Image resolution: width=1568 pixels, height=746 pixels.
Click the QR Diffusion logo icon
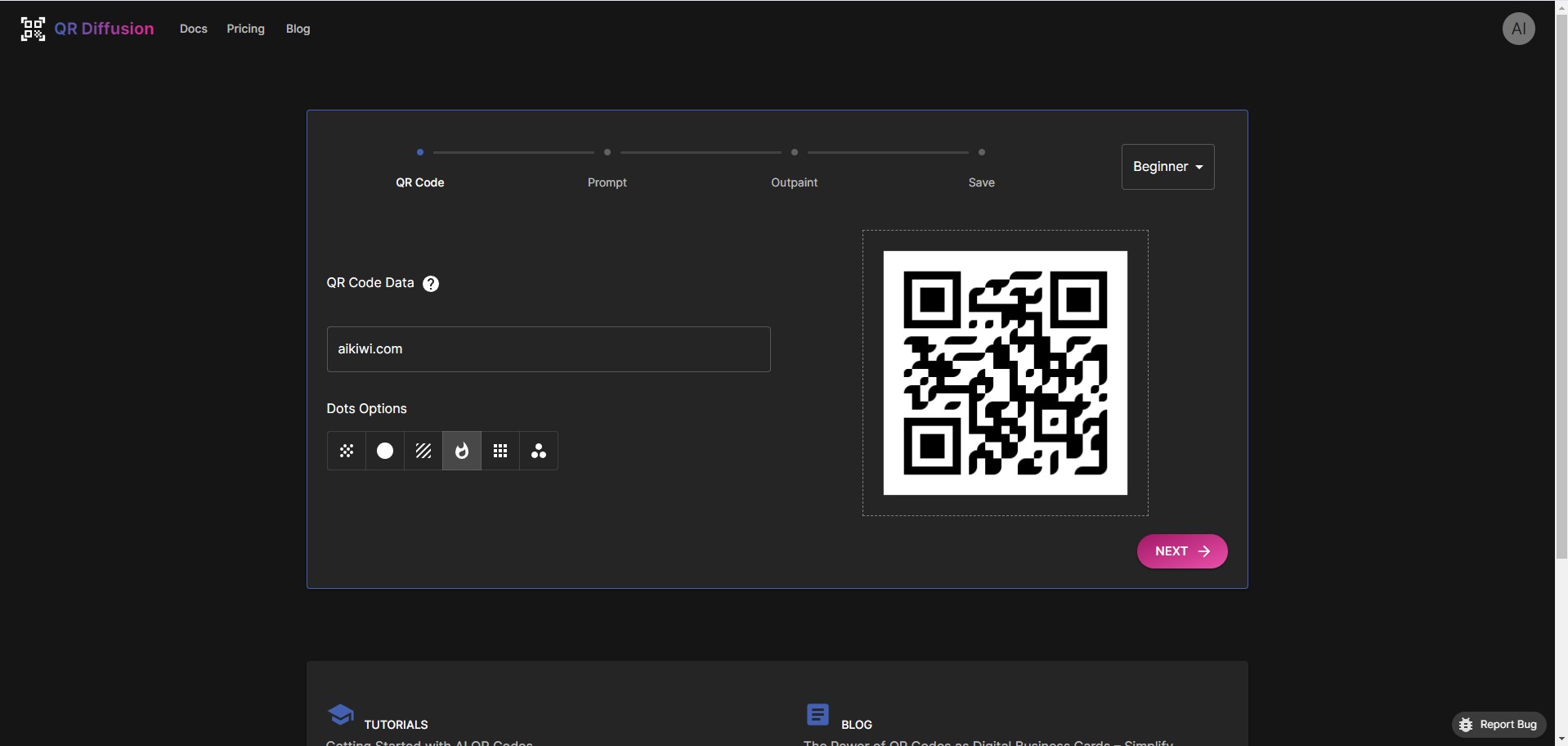(x=33, y=29)
